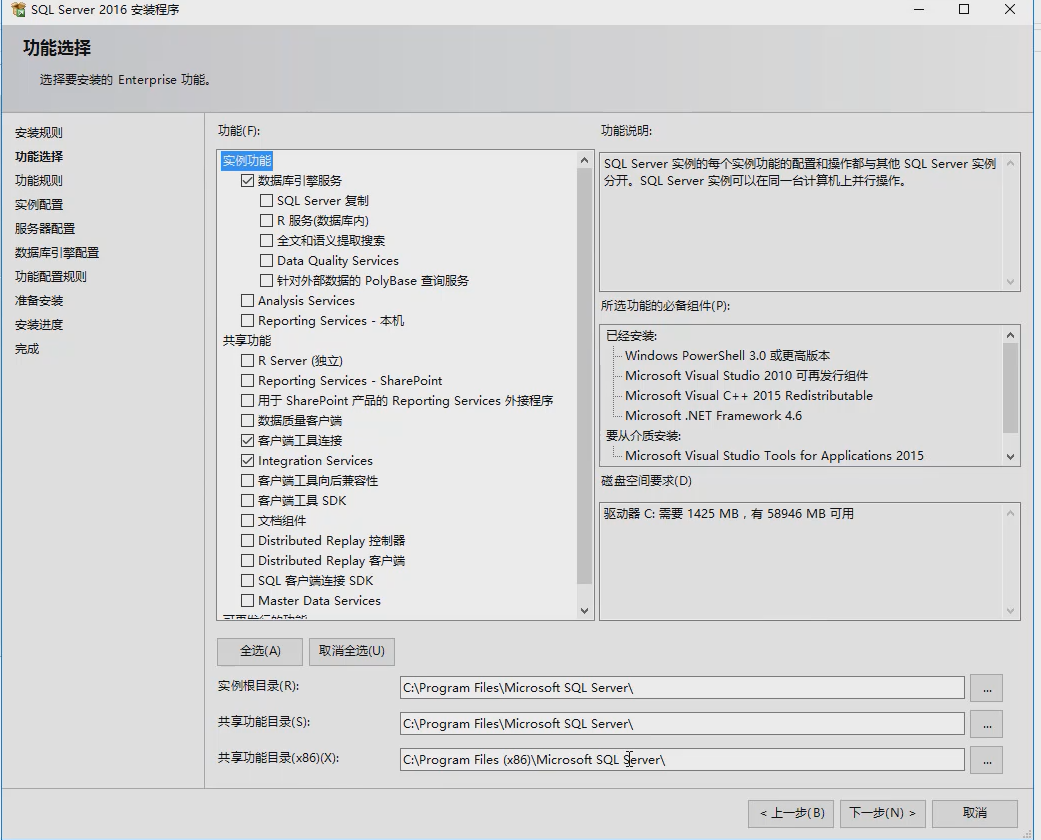Select Microsoft Visual C++ 2015 Redistributable entry

point(749,396)
